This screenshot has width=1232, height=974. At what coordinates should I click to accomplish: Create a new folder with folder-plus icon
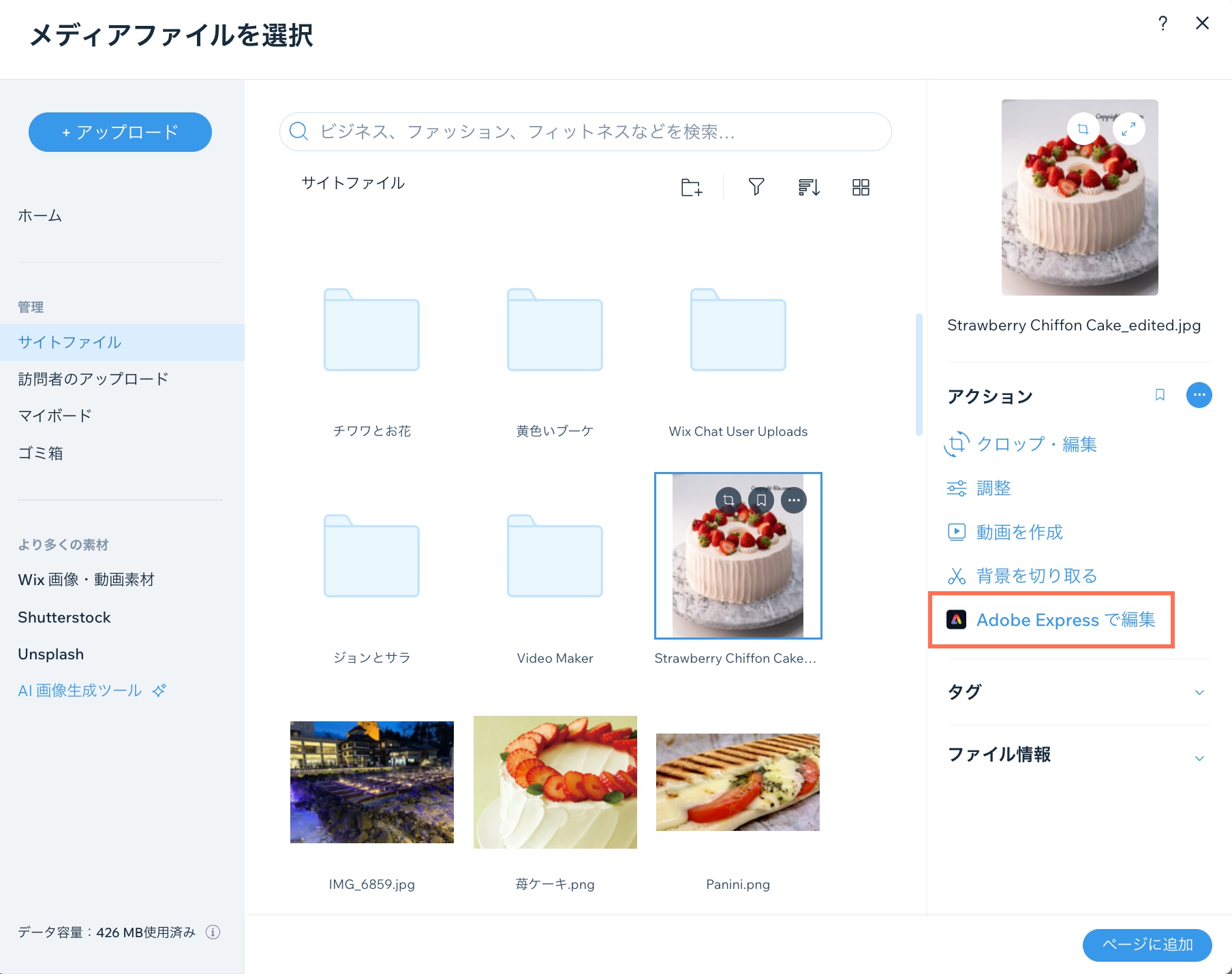tap(692, 187)
